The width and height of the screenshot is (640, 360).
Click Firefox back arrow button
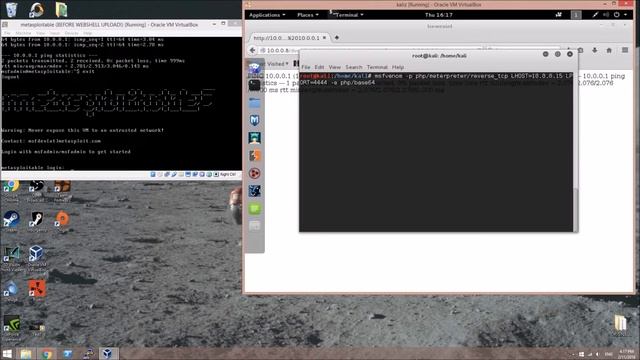(x=252, y=50)
